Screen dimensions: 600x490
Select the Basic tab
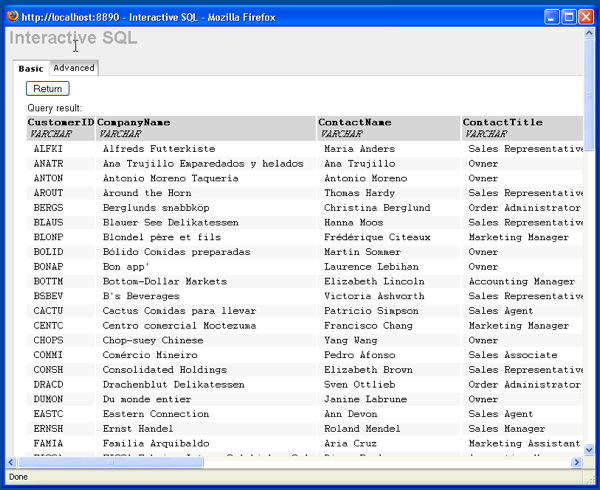tap(31, 68)
